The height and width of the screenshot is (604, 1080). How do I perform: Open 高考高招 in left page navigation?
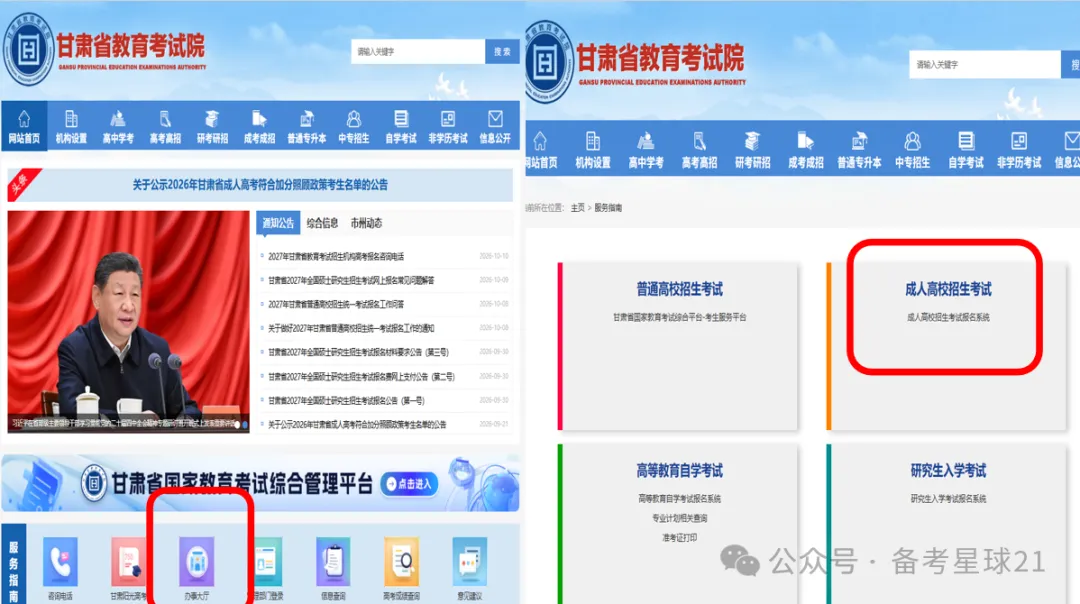click(x=165, y=127)
